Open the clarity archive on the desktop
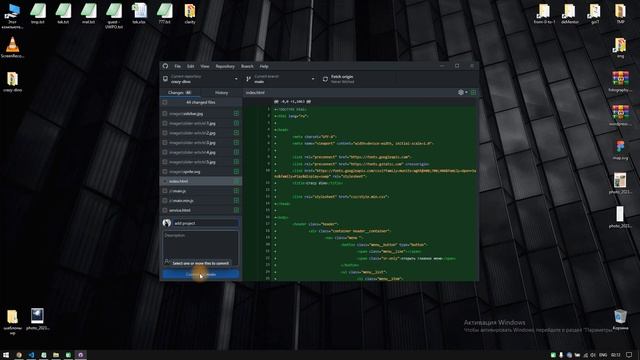The height and width of the screenshot is (360, 640). (190, 13)
